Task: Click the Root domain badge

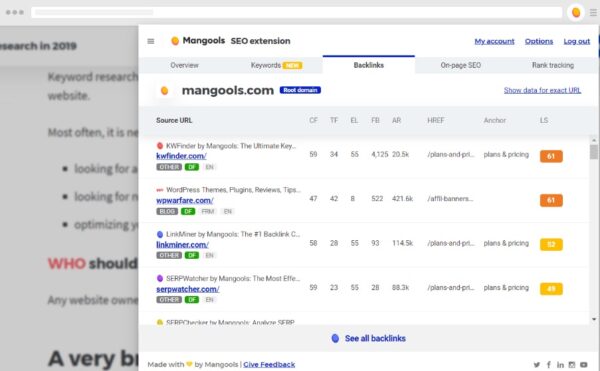Action: click(300, 90)
